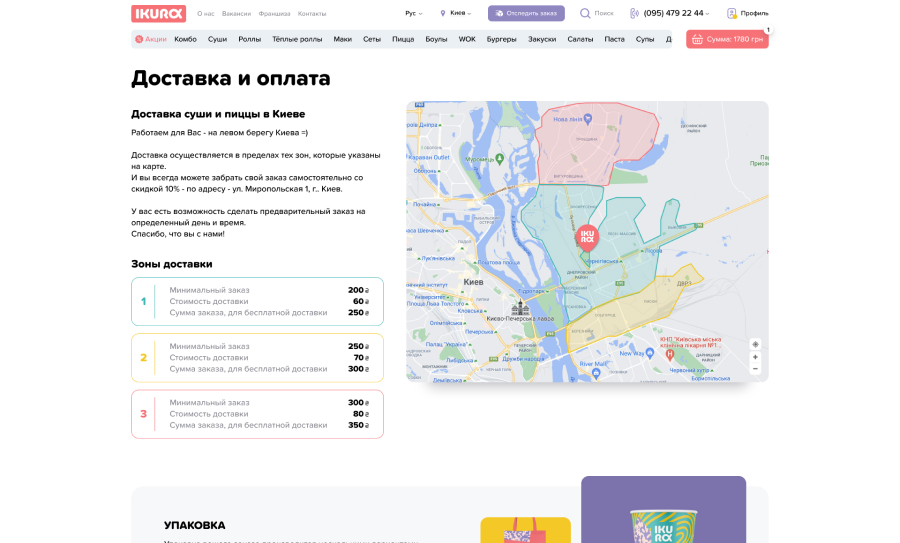The image size is (900, 543).
Task: Select the Бургеры category
Action: tap(502, 39)
